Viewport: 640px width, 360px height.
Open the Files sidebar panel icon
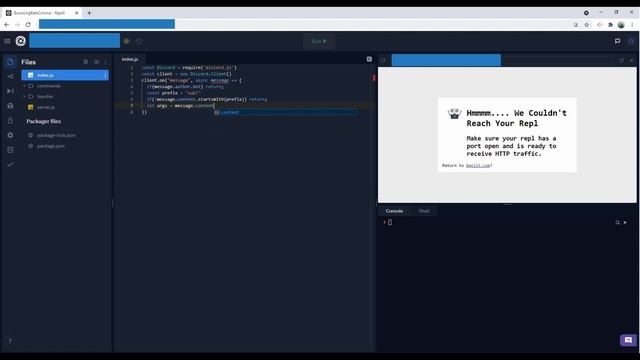click(x=10, y=62)
